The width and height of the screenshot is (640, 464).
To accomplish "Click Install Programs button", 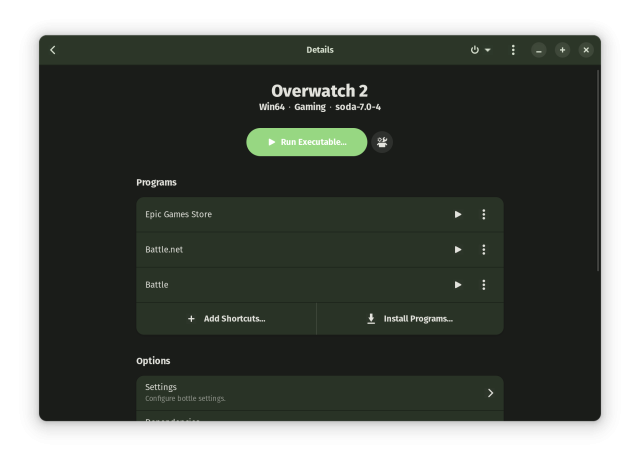I will (410, 319).
